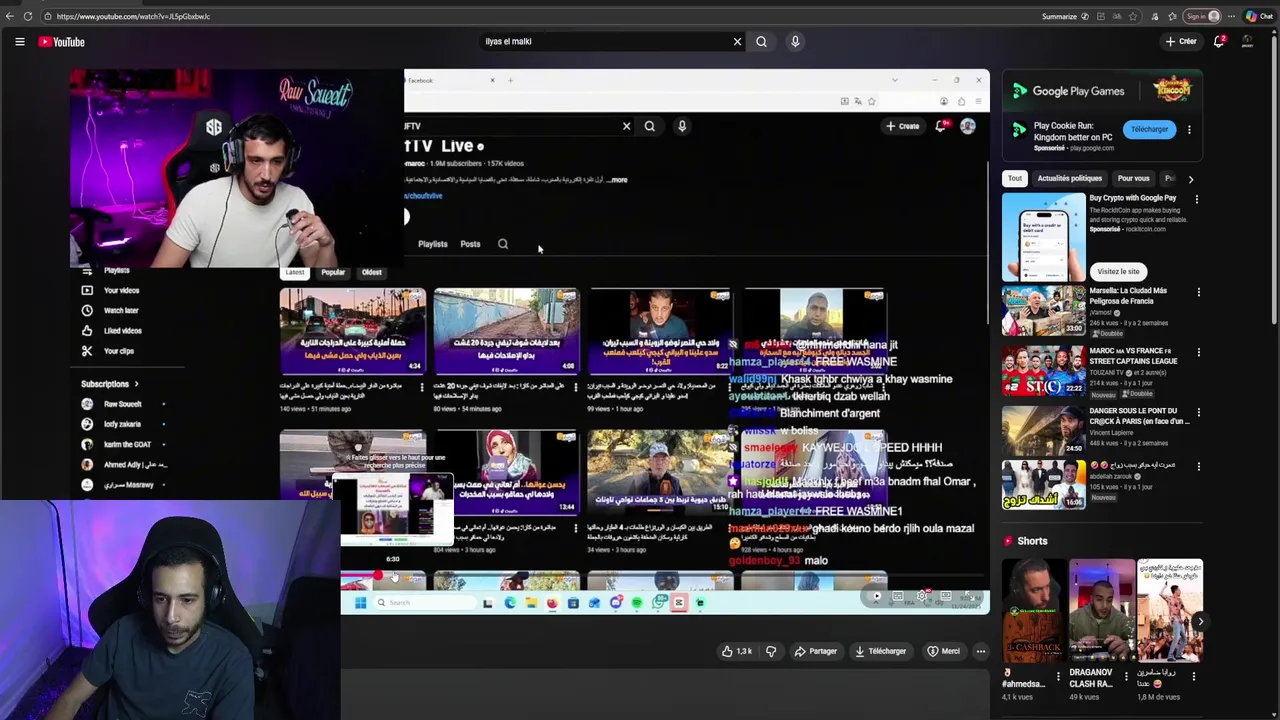Open the channel avatar account menu
This screenshot has height=720, width=1280.
click(x=1247, y=42)
